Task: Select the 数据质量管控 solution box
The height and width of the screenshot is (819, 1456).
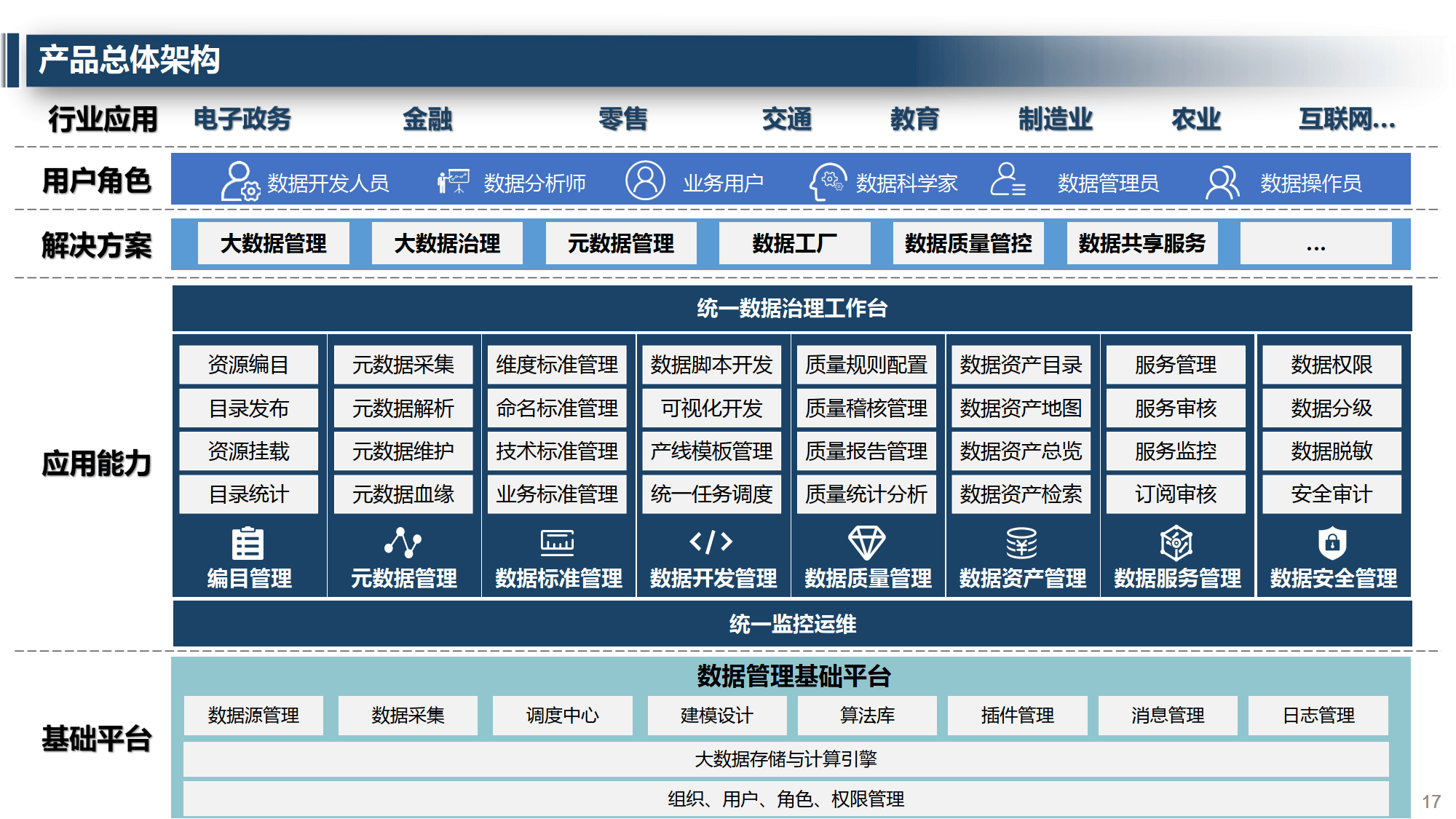Action: [x=968, y=244]
